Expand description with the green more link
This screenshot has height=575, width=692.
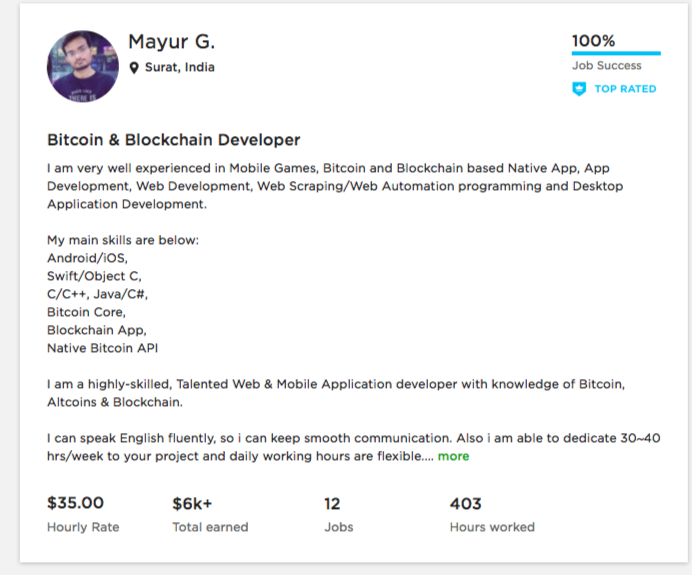tap(453, 456)
